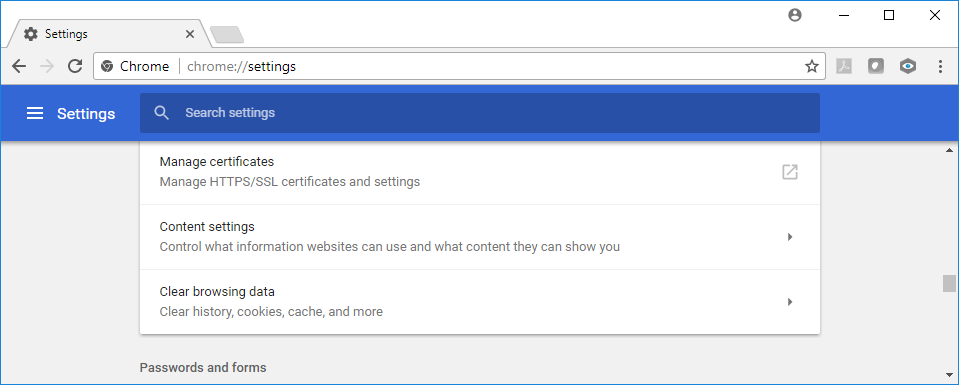Open Clear browsing data row
Image resolution: width=959 pixels, height=385 pixels.
[480, 302]
